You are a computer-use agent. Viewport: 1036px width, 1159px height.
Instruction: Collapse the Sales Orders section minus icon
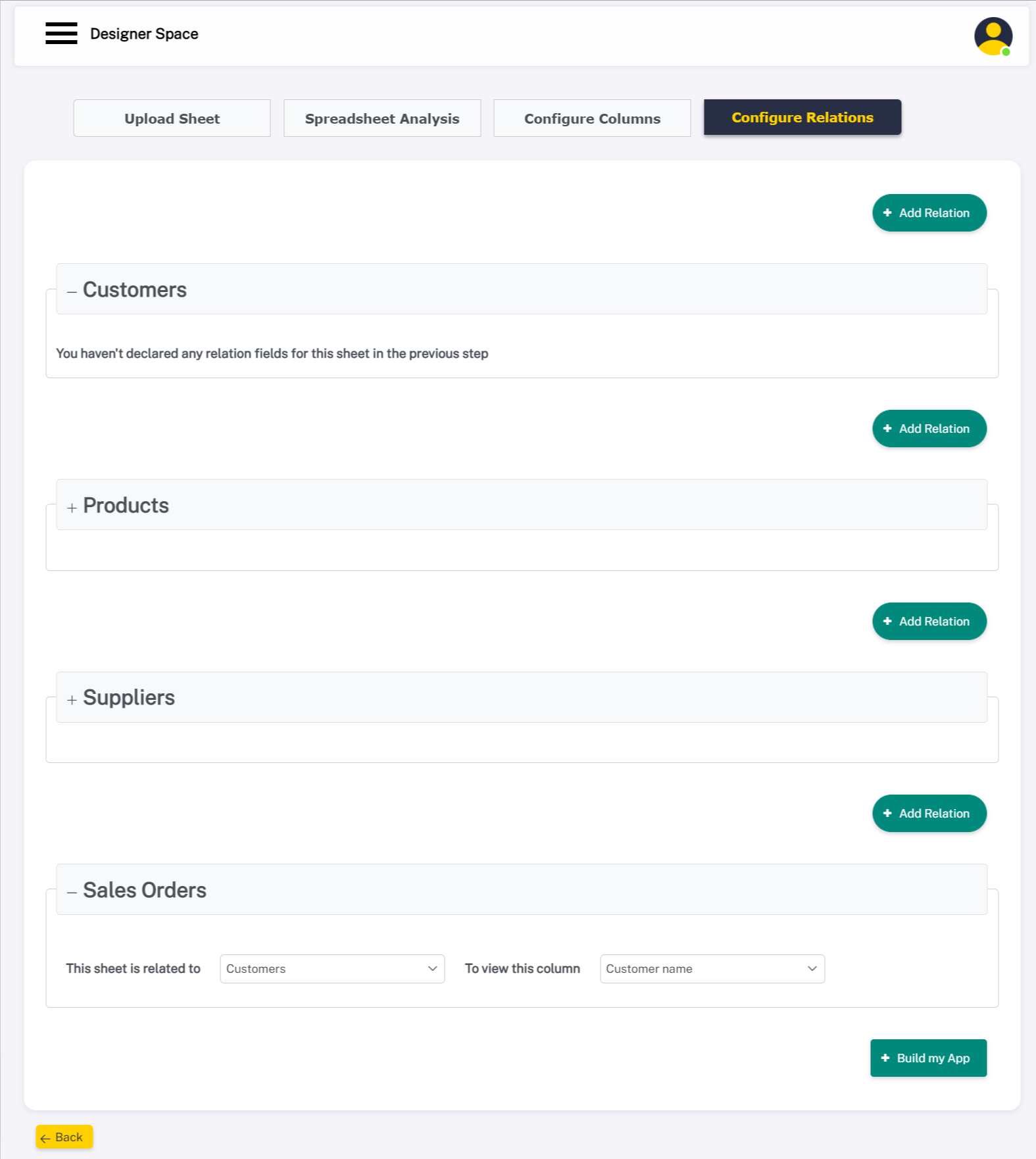coord(72,892)
